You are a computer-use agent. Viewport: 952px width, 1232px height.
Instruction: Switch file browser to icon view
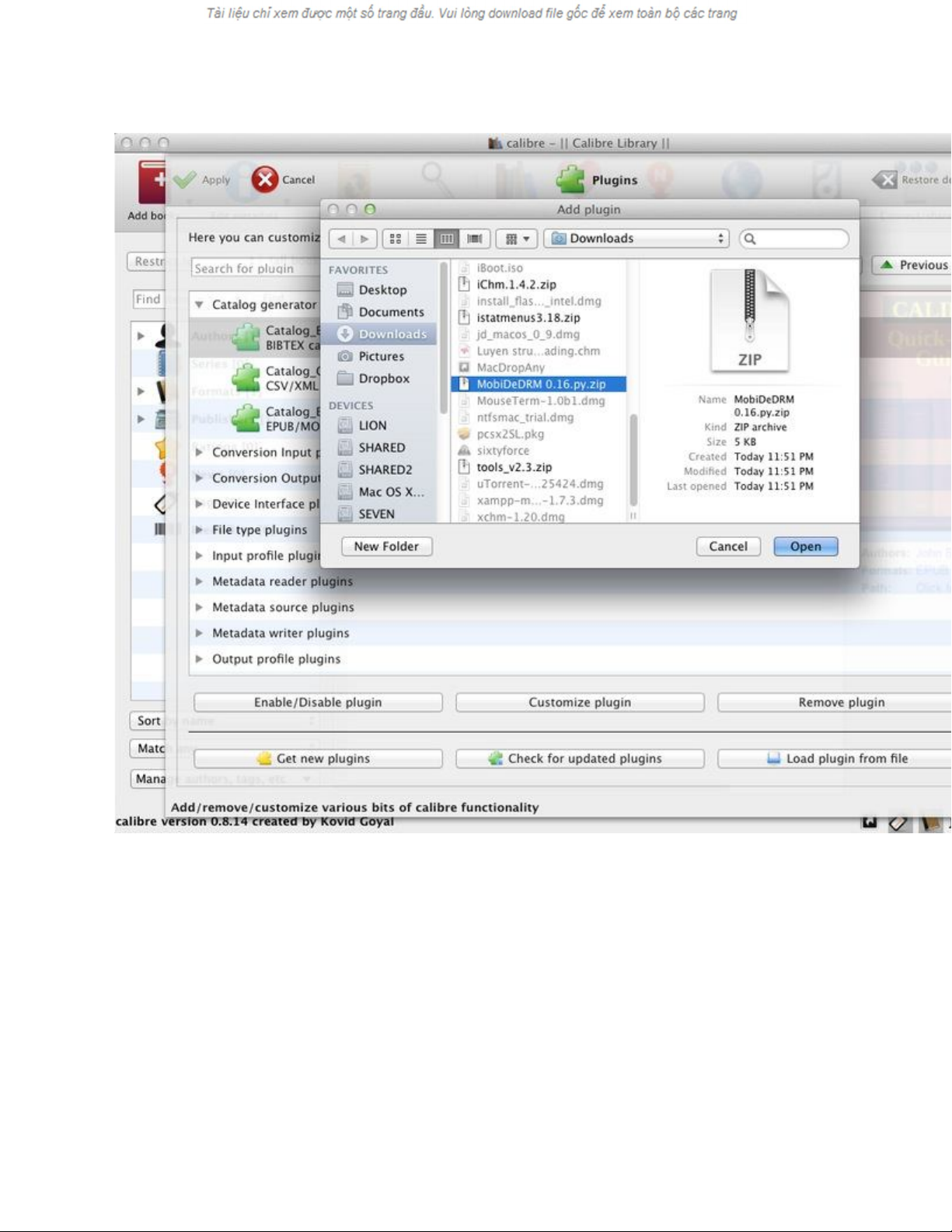(395, 239)
